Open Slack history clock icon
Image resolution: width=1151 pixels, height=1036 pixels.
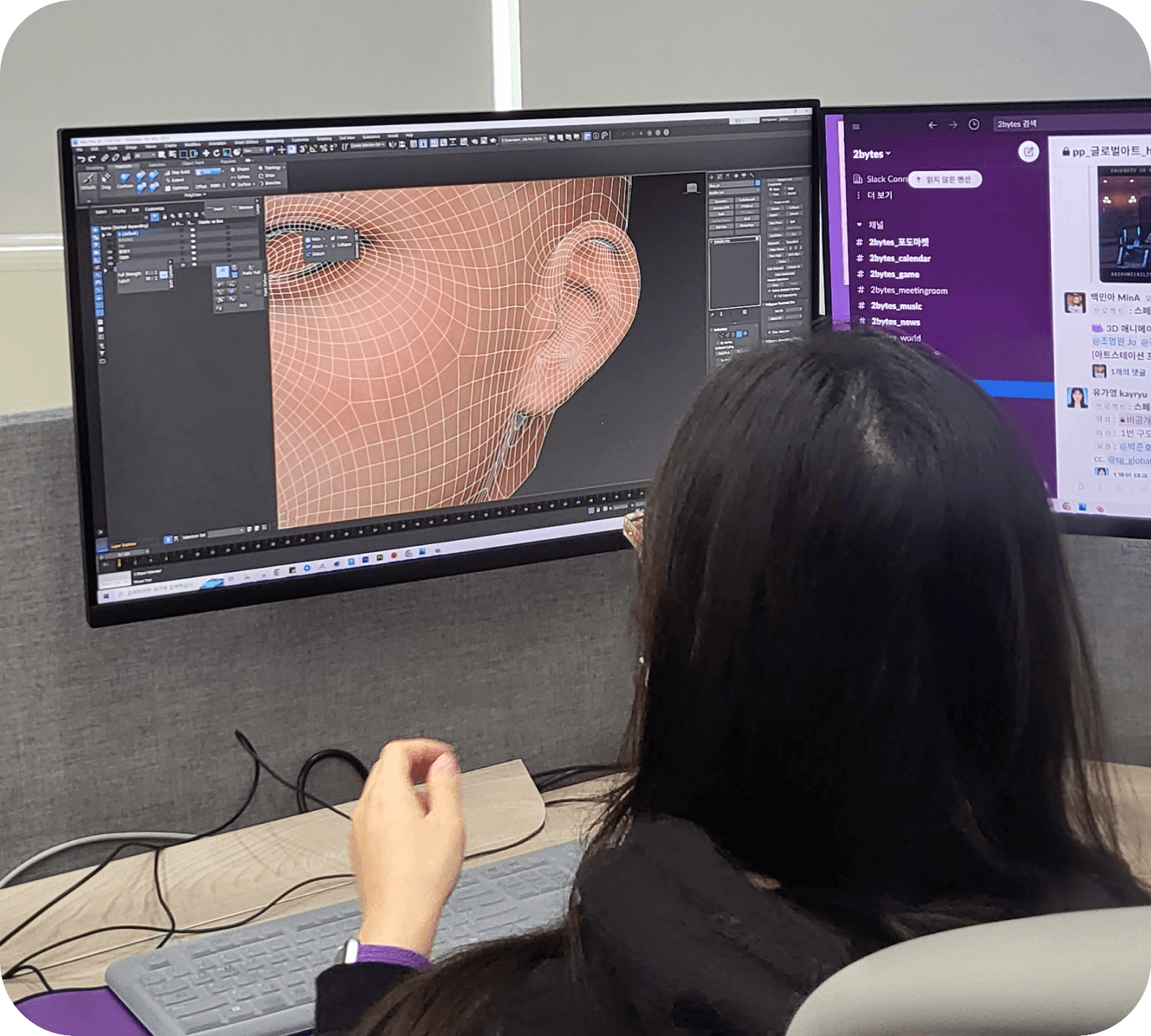click(973, 124)
